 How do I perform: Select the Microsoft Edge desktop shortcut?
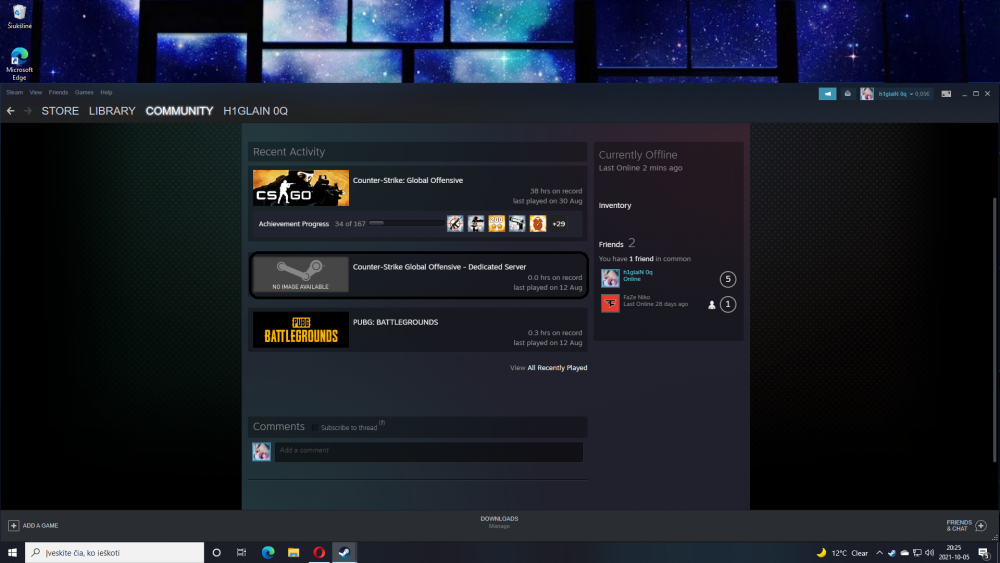19,64
